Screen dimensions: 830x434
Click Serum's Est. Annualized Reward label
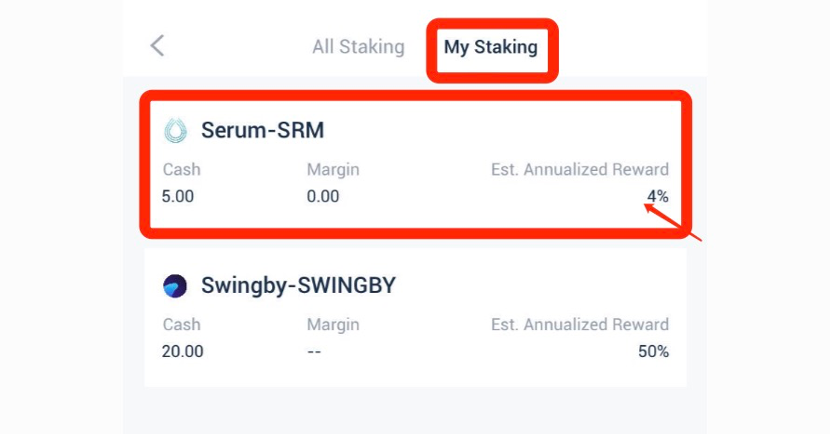click(580, 170)
